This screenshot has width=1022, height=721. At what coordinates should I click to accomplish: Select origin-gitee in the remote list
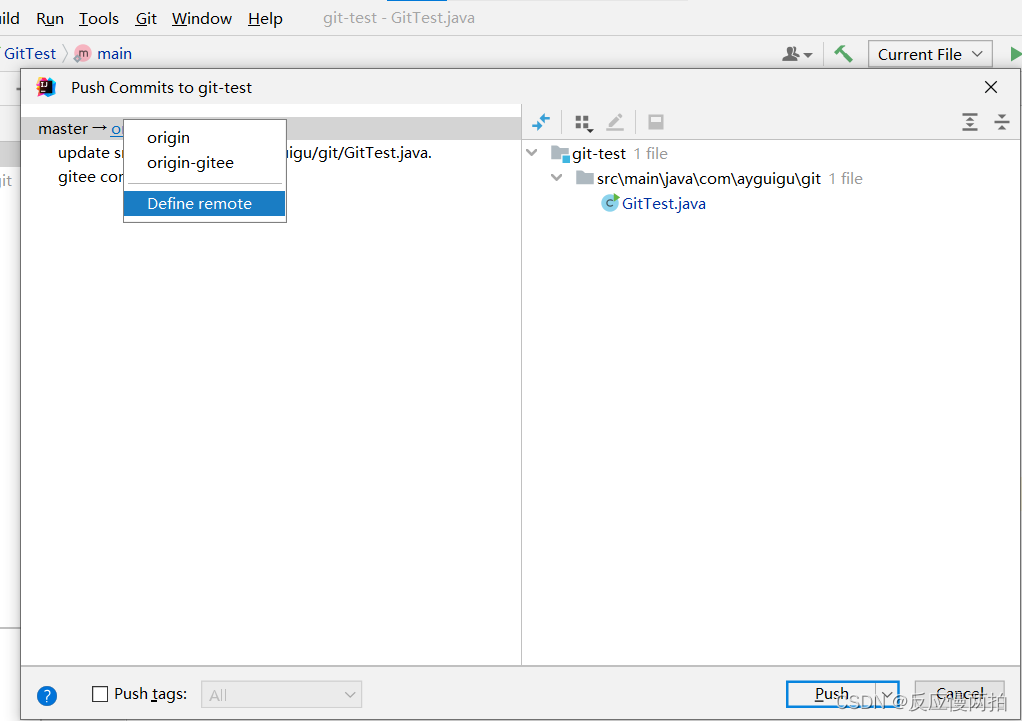click(190, 162)
